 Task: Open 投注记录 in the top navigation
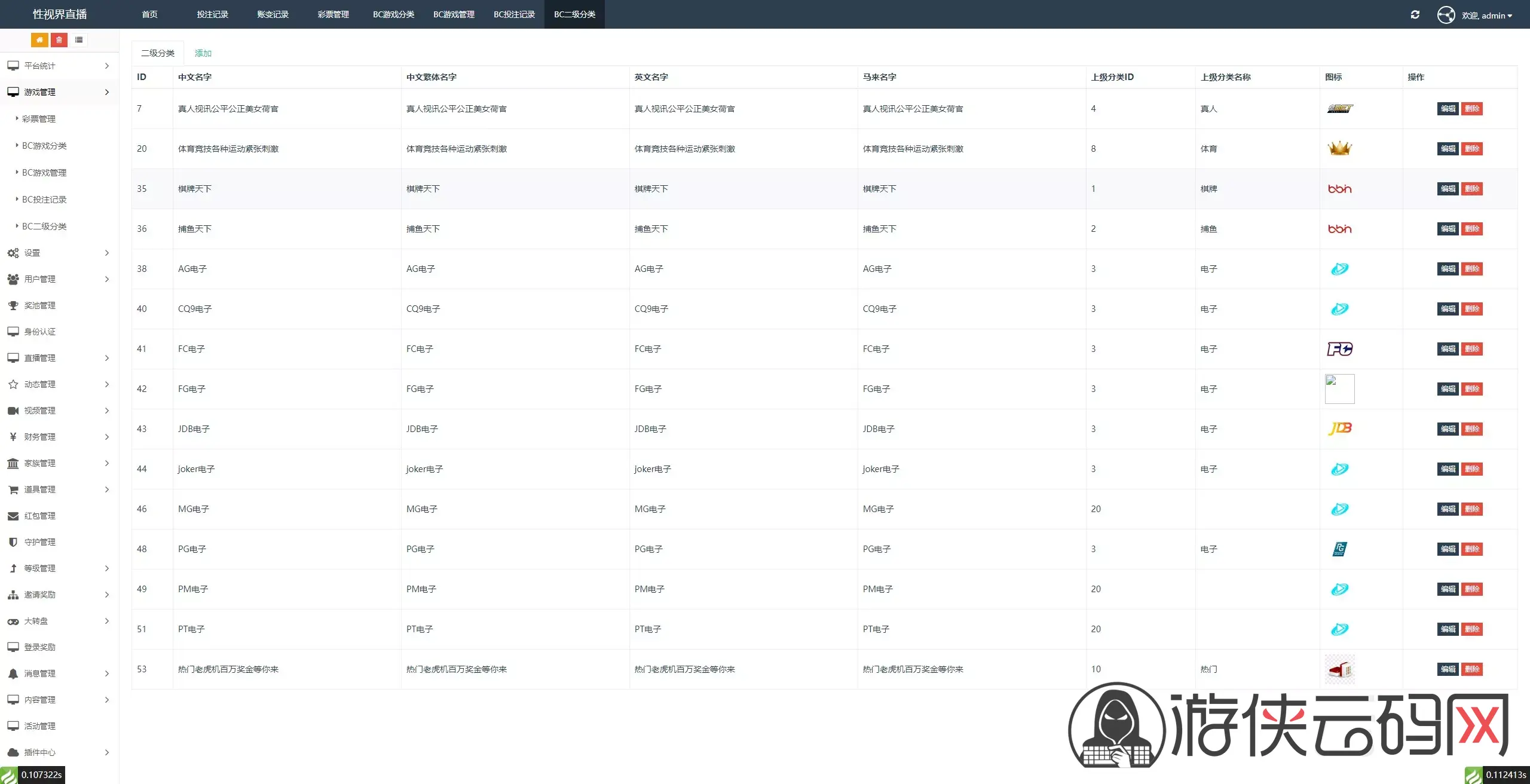(212, 14)
